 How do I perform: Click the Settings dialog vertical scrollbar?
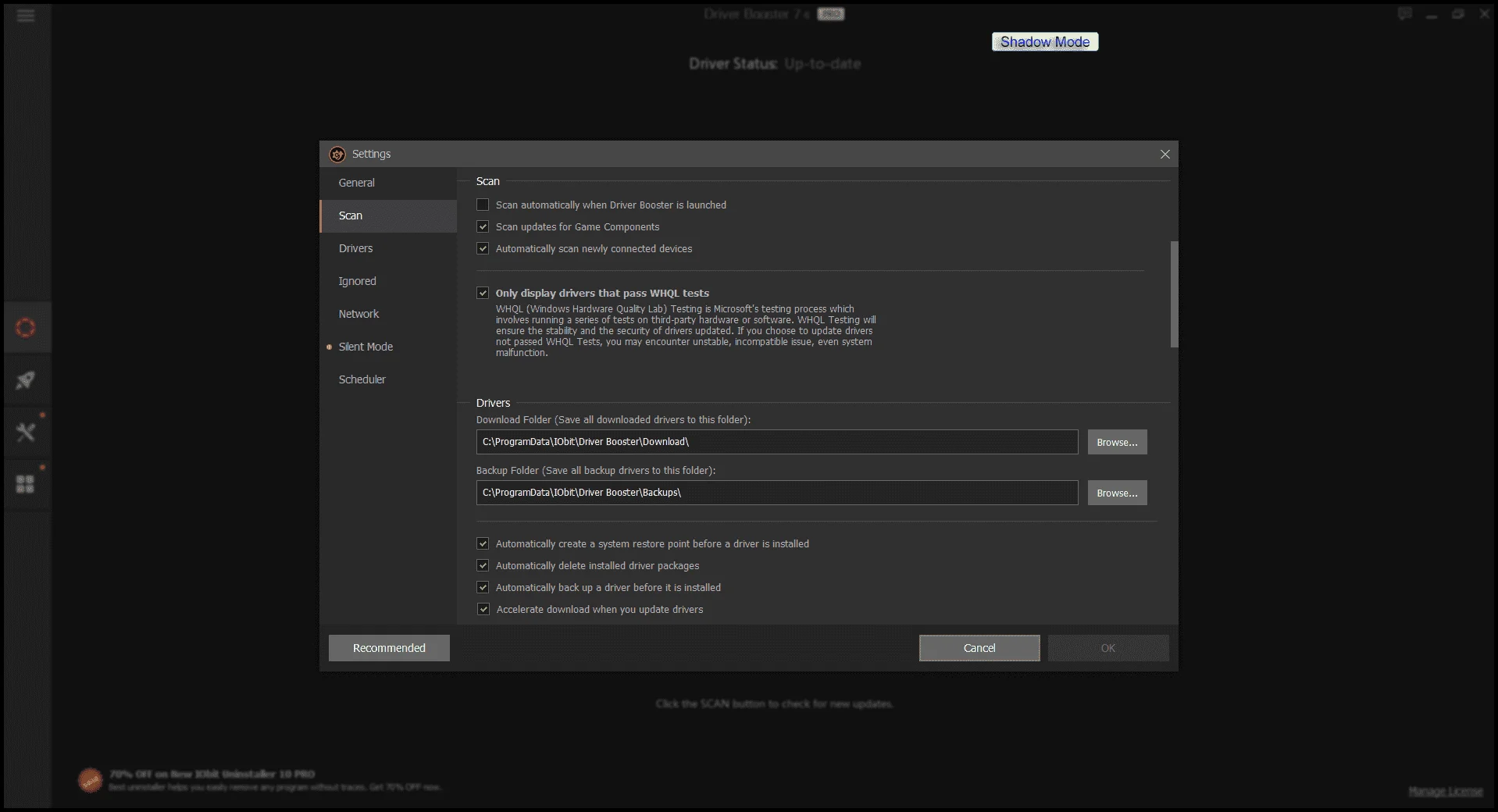pyautogui.click(x=1174, y=294)
